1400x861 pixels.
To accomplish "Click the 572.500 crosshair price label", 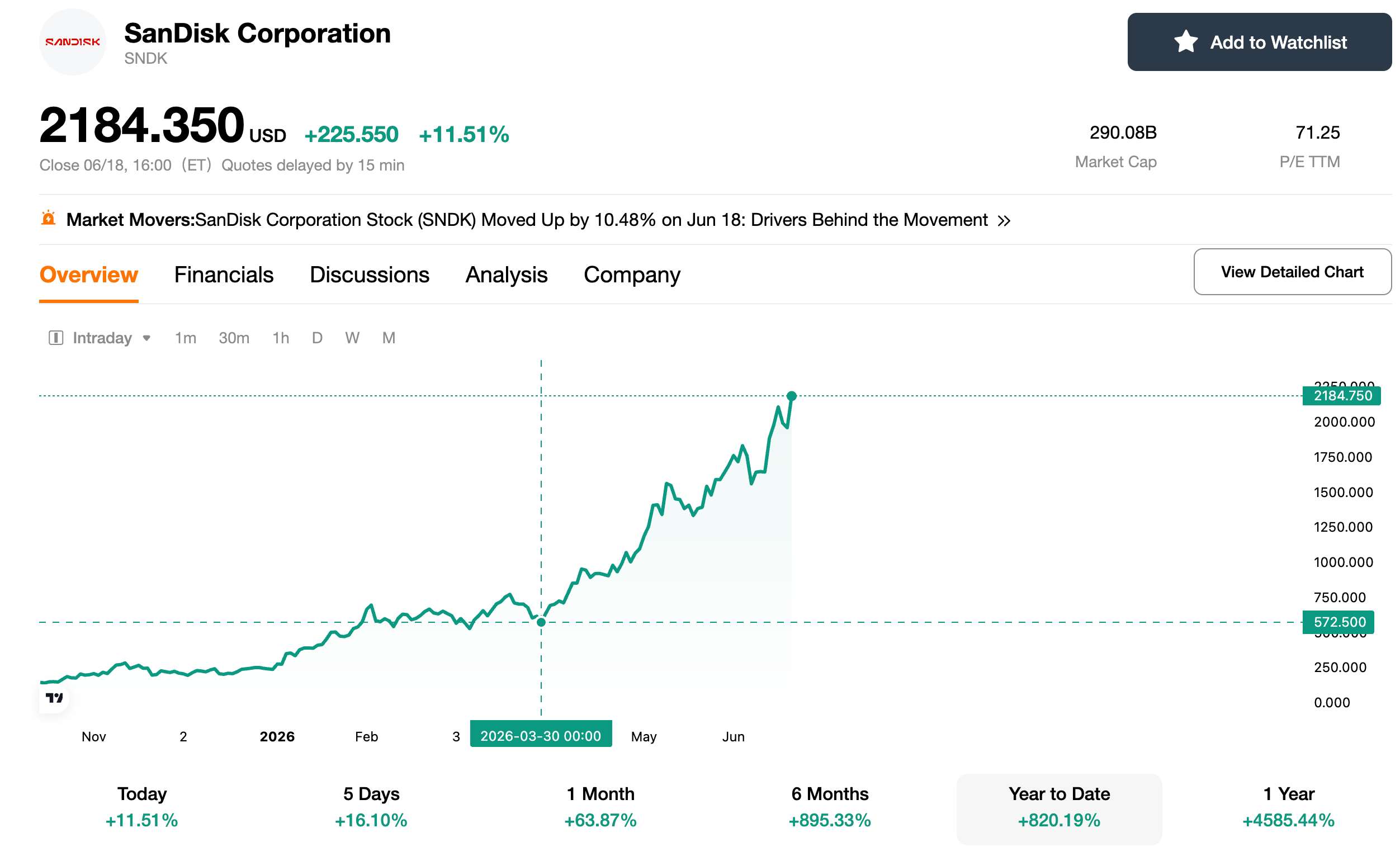I will tap(1338, 622).
